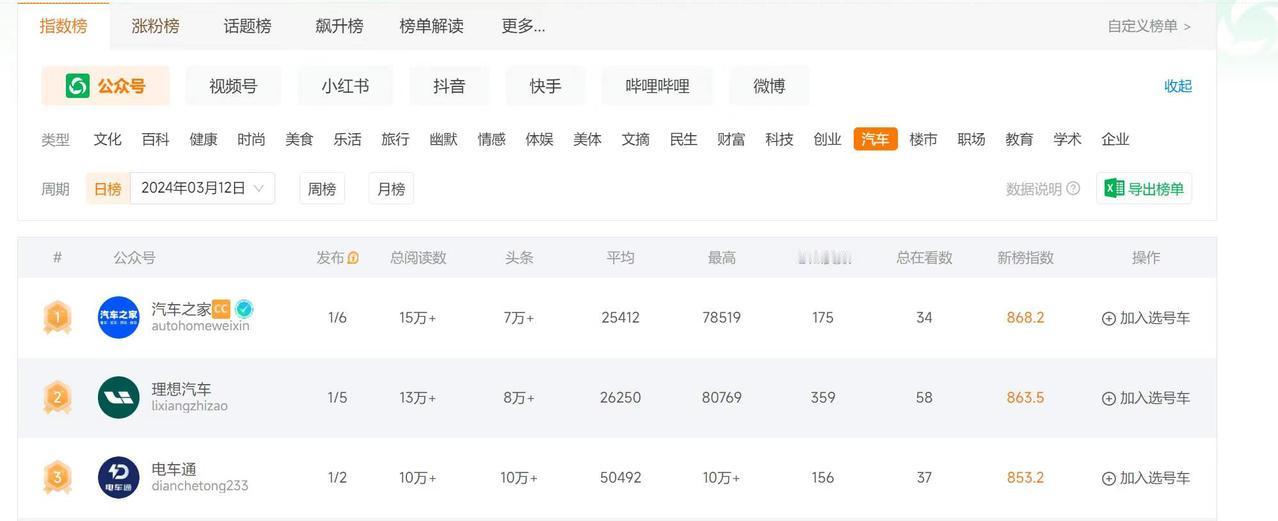1278x521 pixels.
Task: Open the 榜单解读 tab
Action: [431, 26]
